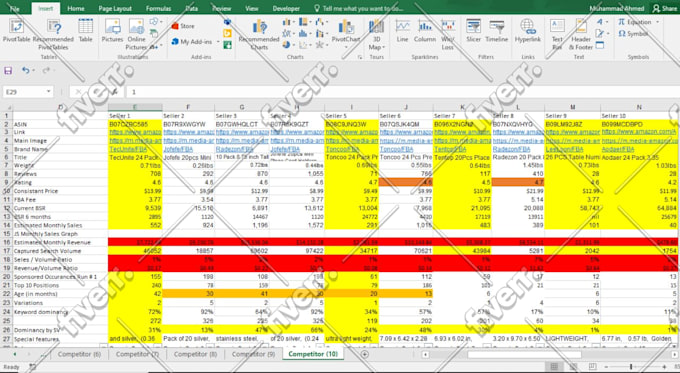Switch to Normal view in status bar
This screenshot has height=373, width=680.
[x=554, y=366]
